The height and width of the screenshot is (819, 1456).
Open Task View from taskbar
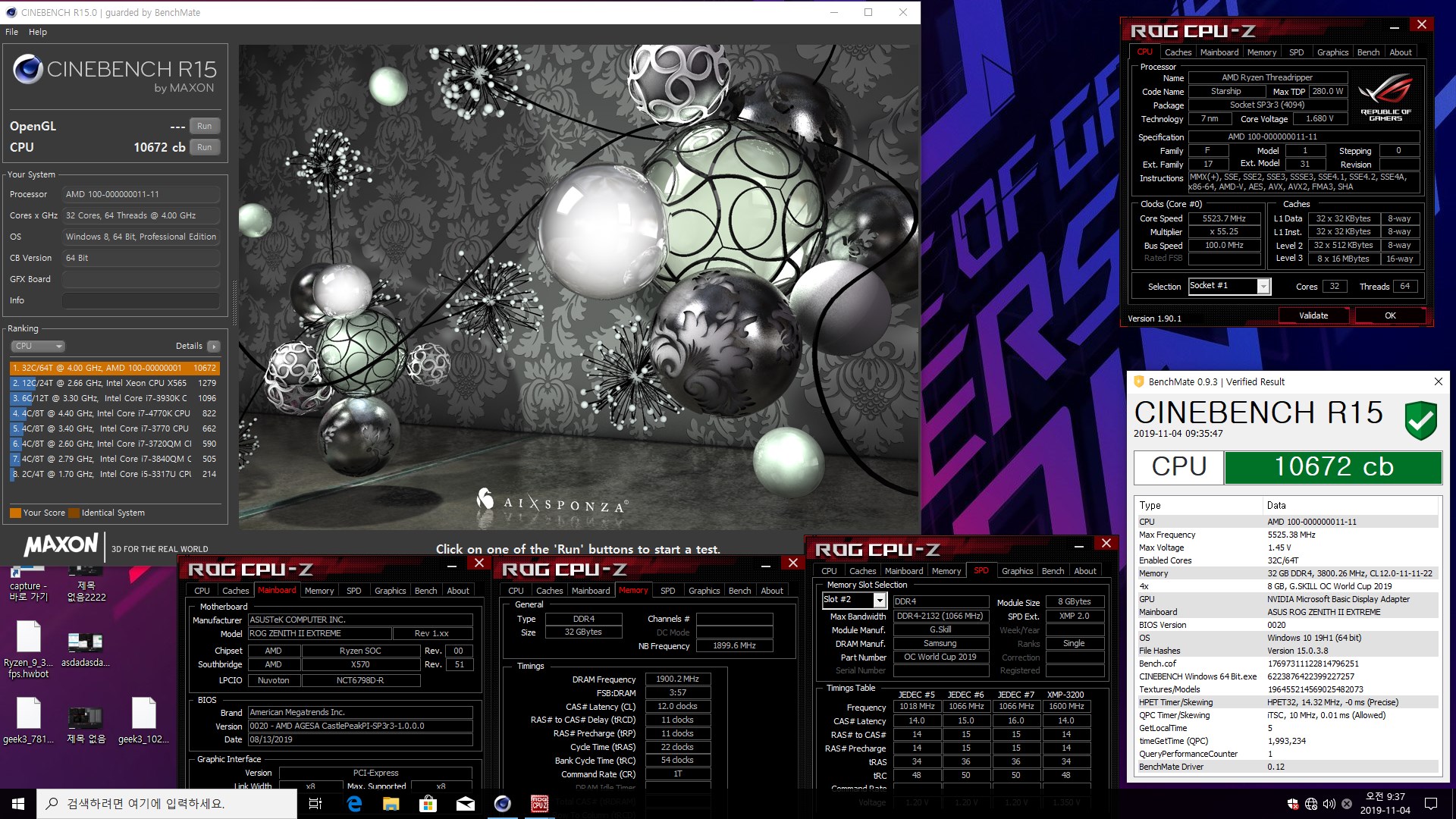point(315,804)
